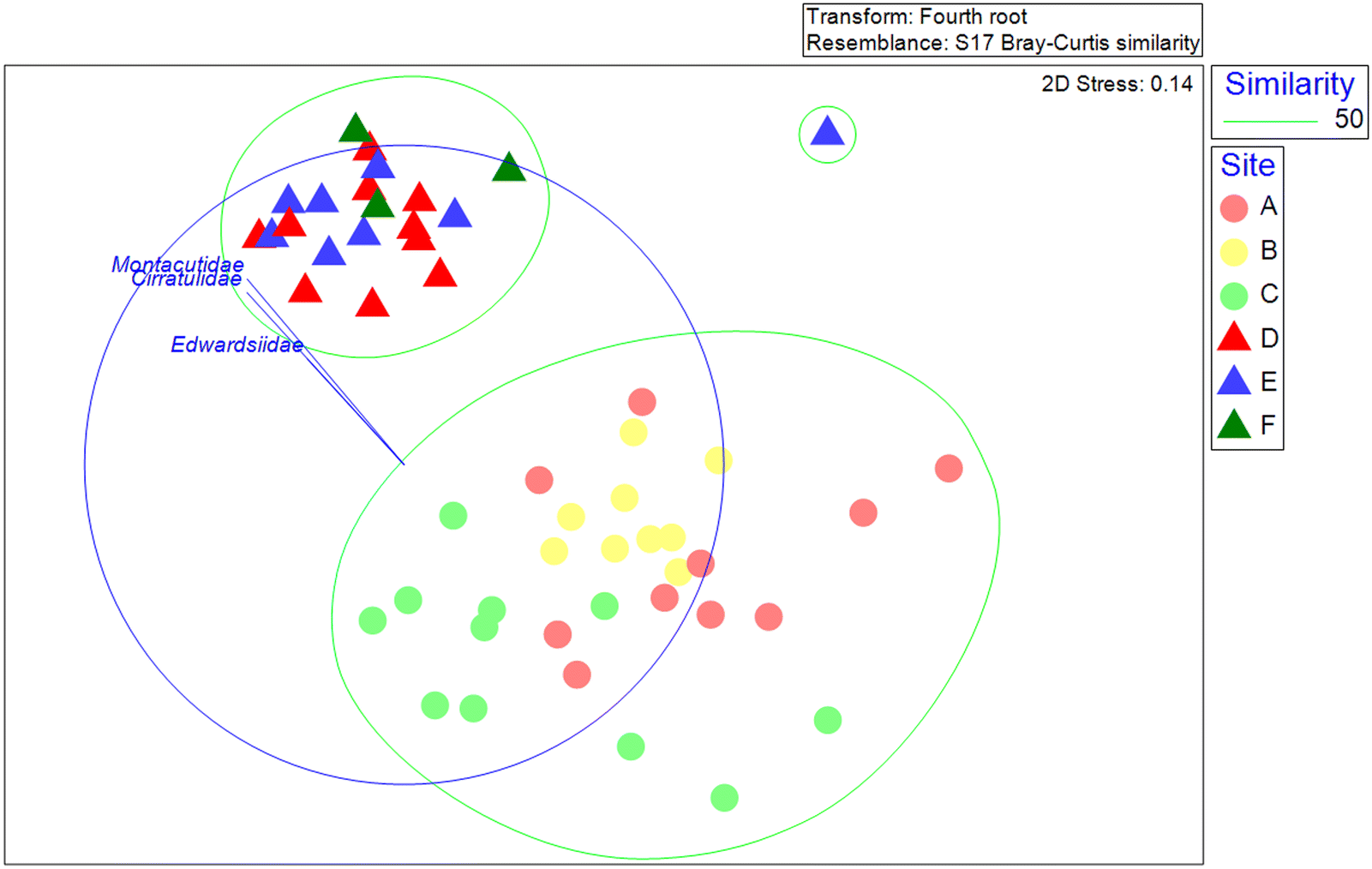Select the rightmost yellow circle data point

(x=718, y=460)
